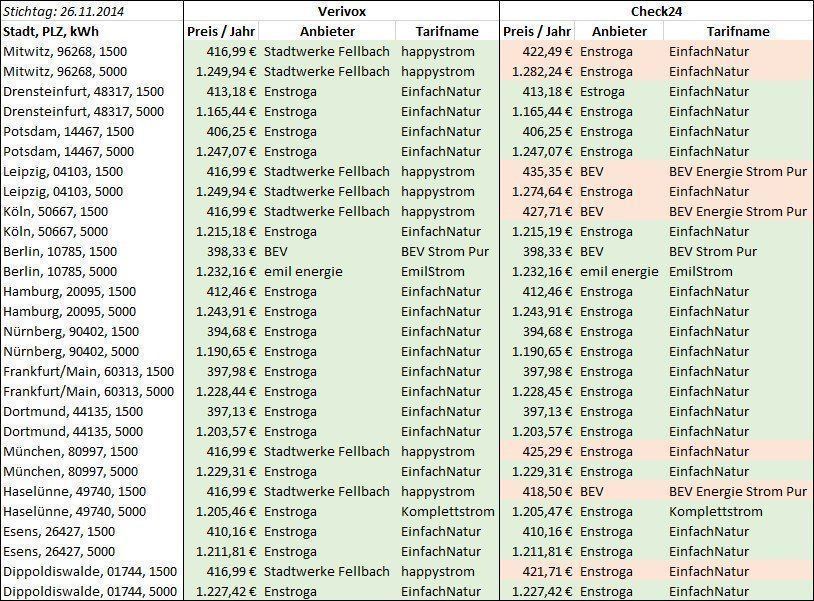Click the "Tarifname" header under Check24
814x601 pixels.
[x=738, y=32]
